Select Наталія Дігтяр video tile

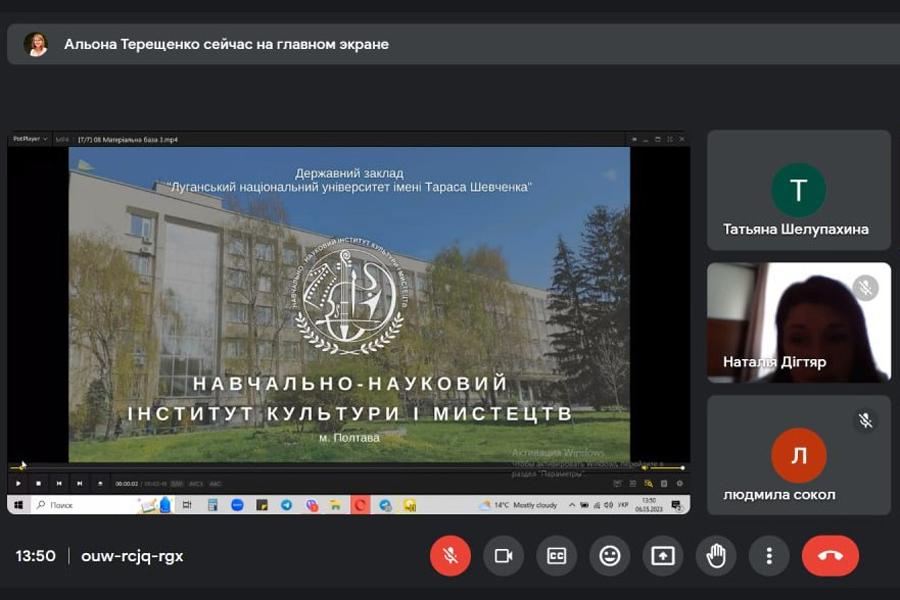click(798, 322)
